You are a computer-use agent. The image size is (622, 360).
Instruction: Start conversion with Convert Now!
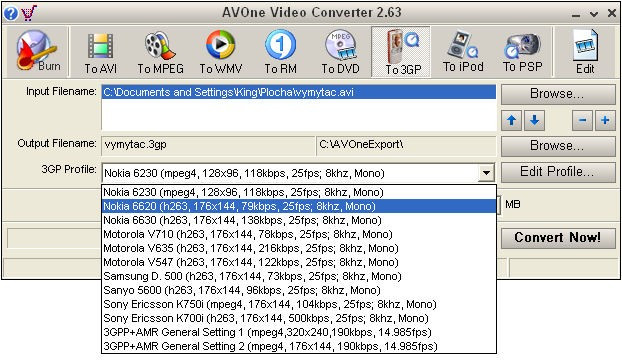(558, 238)
